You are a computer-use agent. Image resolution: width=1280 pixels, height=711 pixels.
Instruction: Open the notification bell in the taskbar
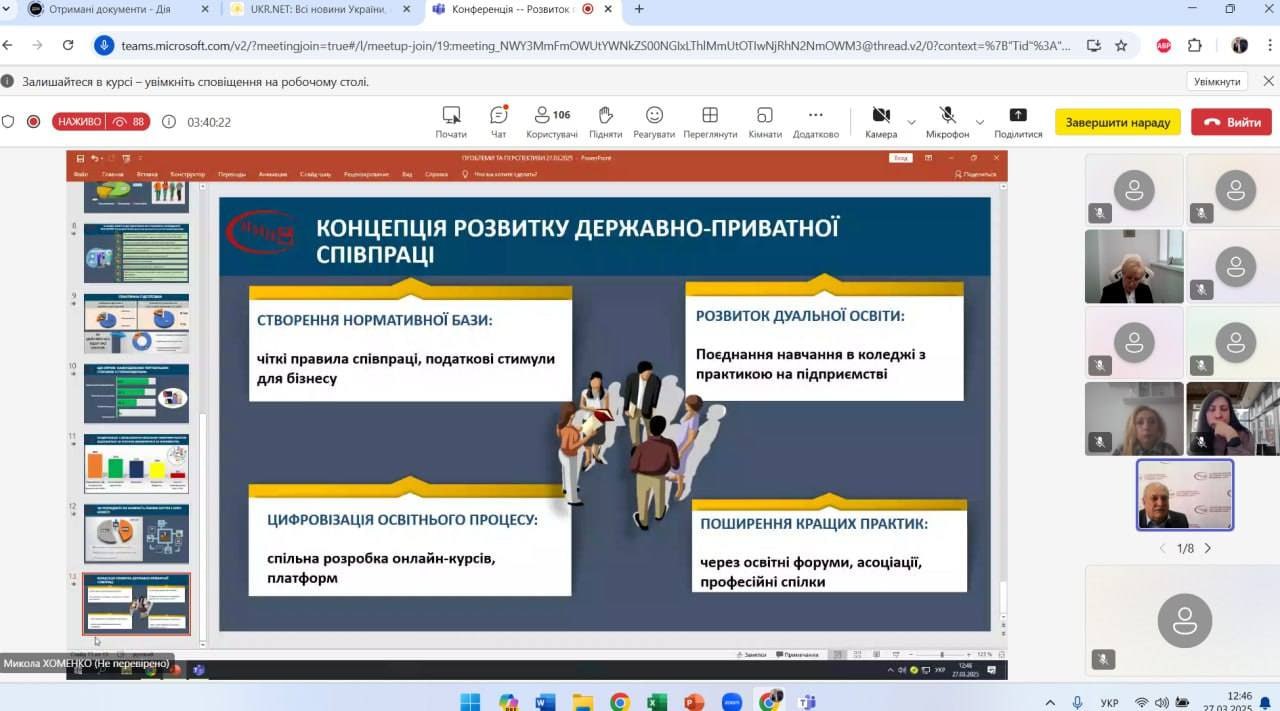1267,702
